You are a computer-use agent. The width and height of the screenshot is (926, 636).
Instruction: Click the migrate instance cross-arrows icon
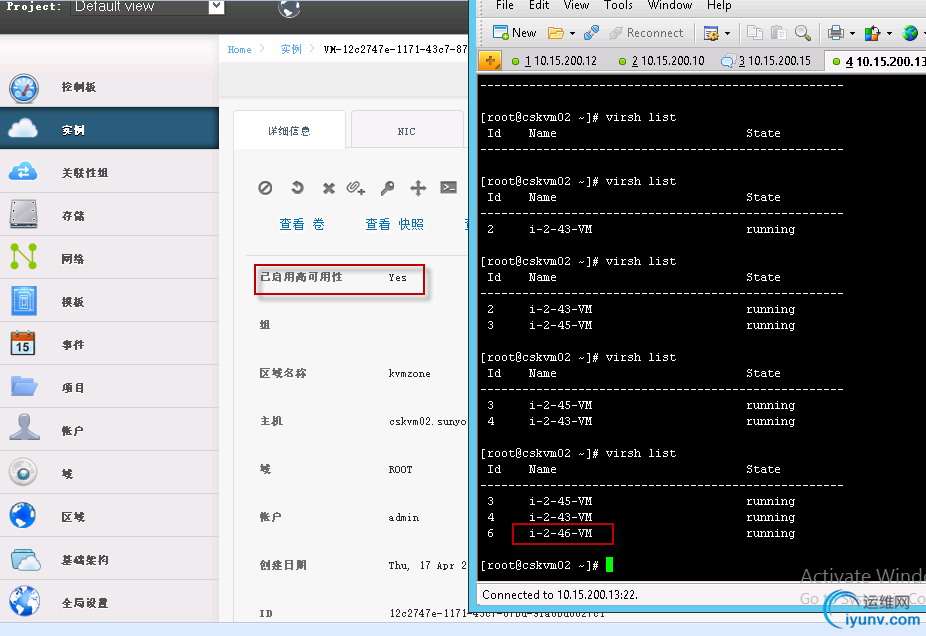[x=418, y=188]
